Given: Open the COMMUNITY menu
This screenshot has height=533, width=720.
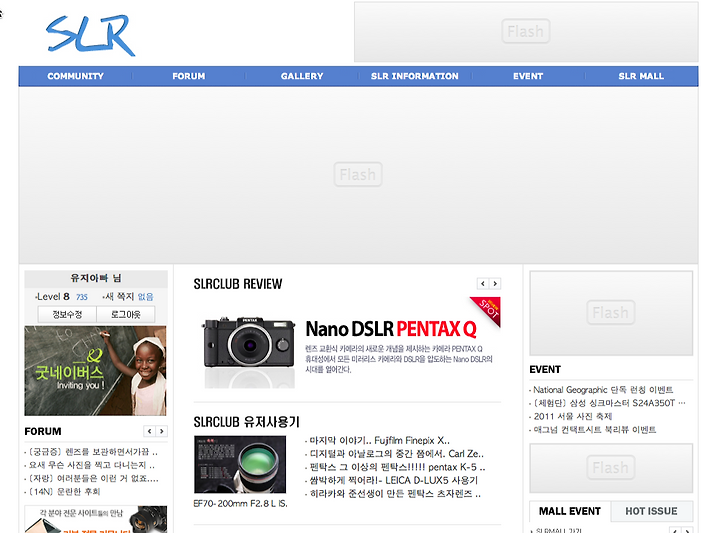Looking at the screenshot, I should point(75,76).
